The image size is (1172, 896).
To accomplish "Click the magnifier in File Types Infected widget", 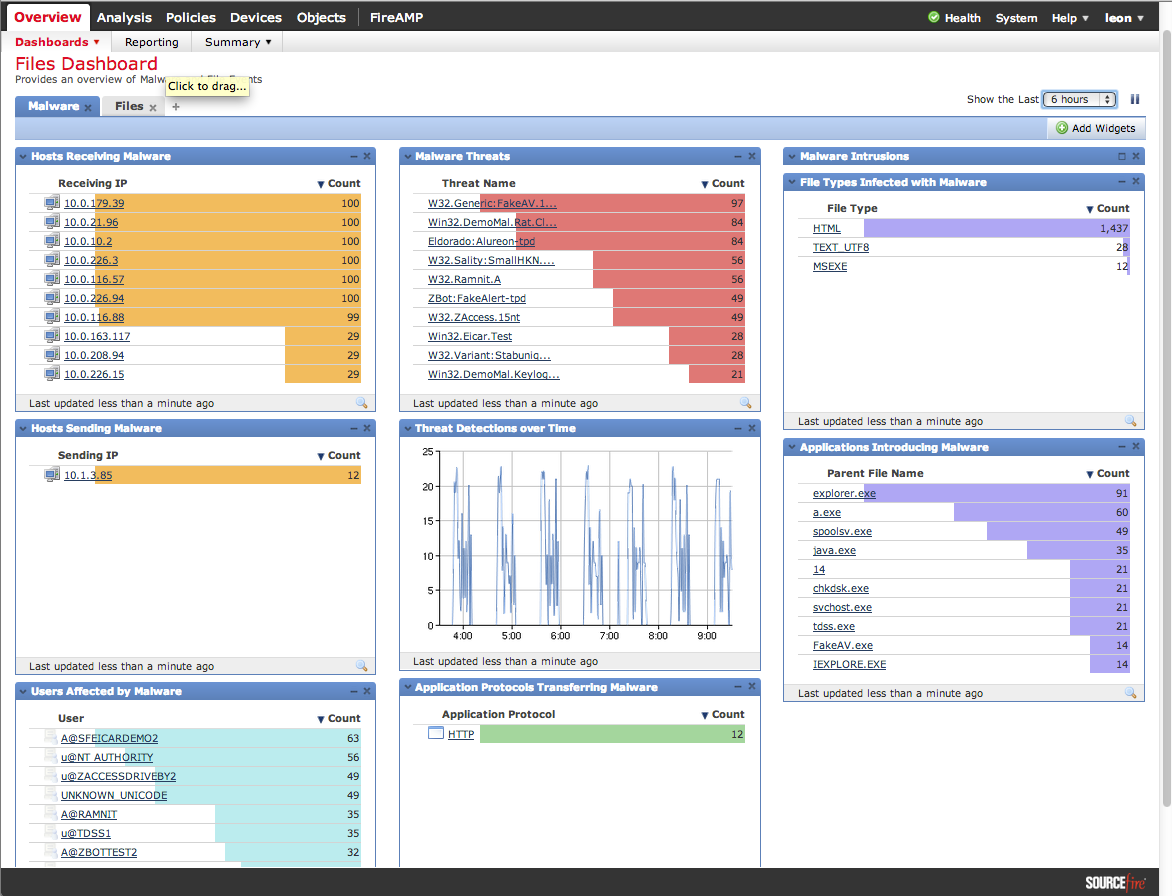I will 1131,420.
